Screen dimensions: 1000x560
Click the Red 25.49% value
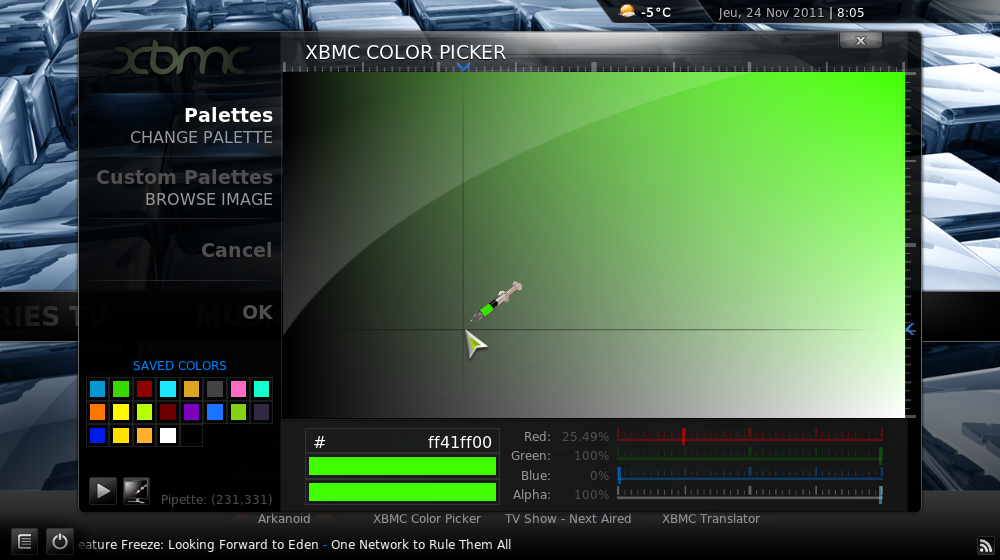(x=585, y=437)
